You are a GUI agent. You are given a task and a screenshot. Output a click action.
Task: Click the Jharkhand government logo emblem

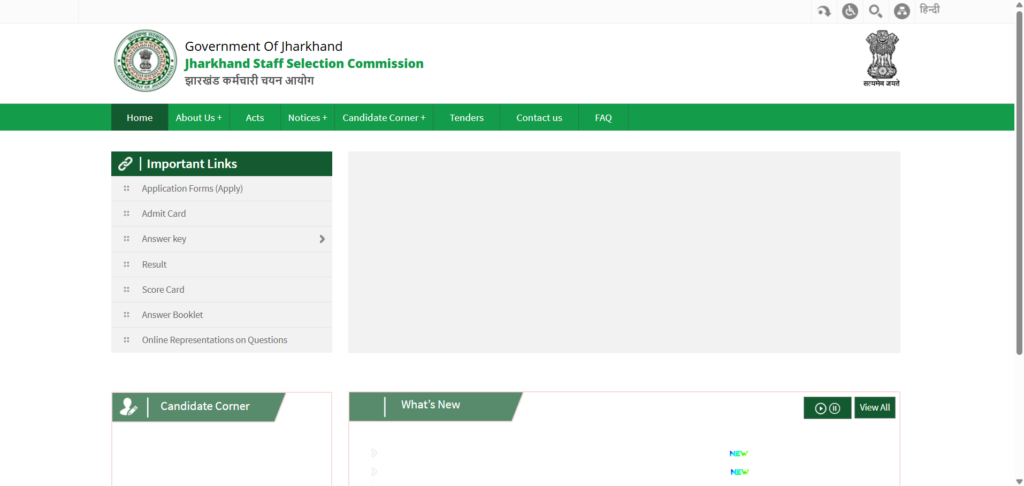click(144, 61)
